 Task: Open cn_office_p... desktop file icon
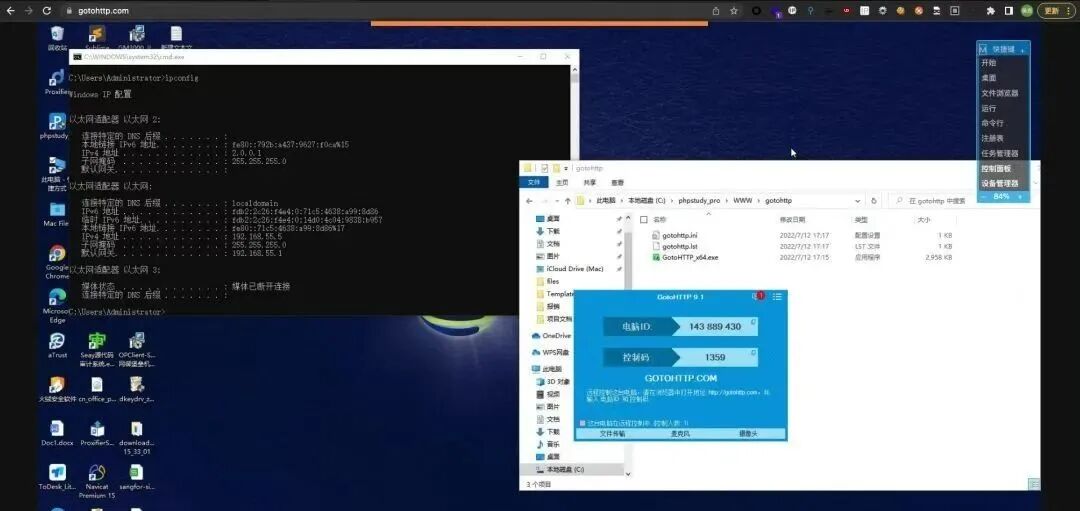pyautogui.click(x=96, y=390)
